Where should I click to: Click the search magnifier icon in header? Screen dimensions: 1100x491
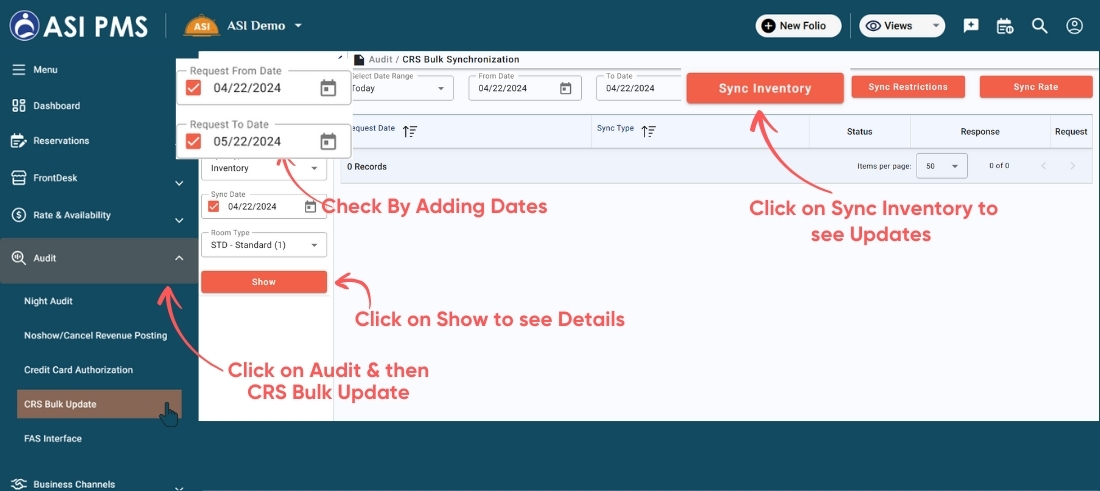(1040, 26)
